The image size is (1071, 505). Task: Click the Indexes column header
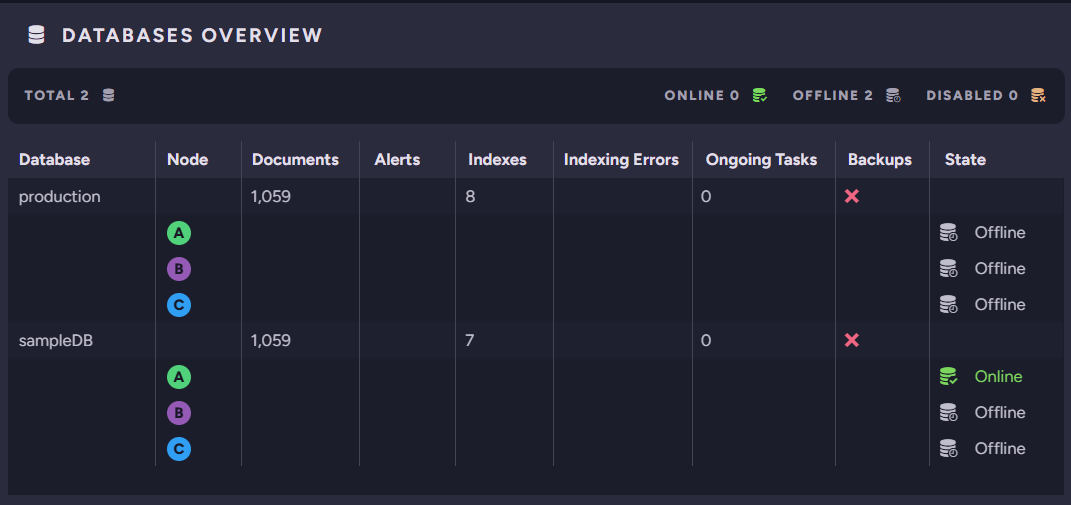coord(497,160)
